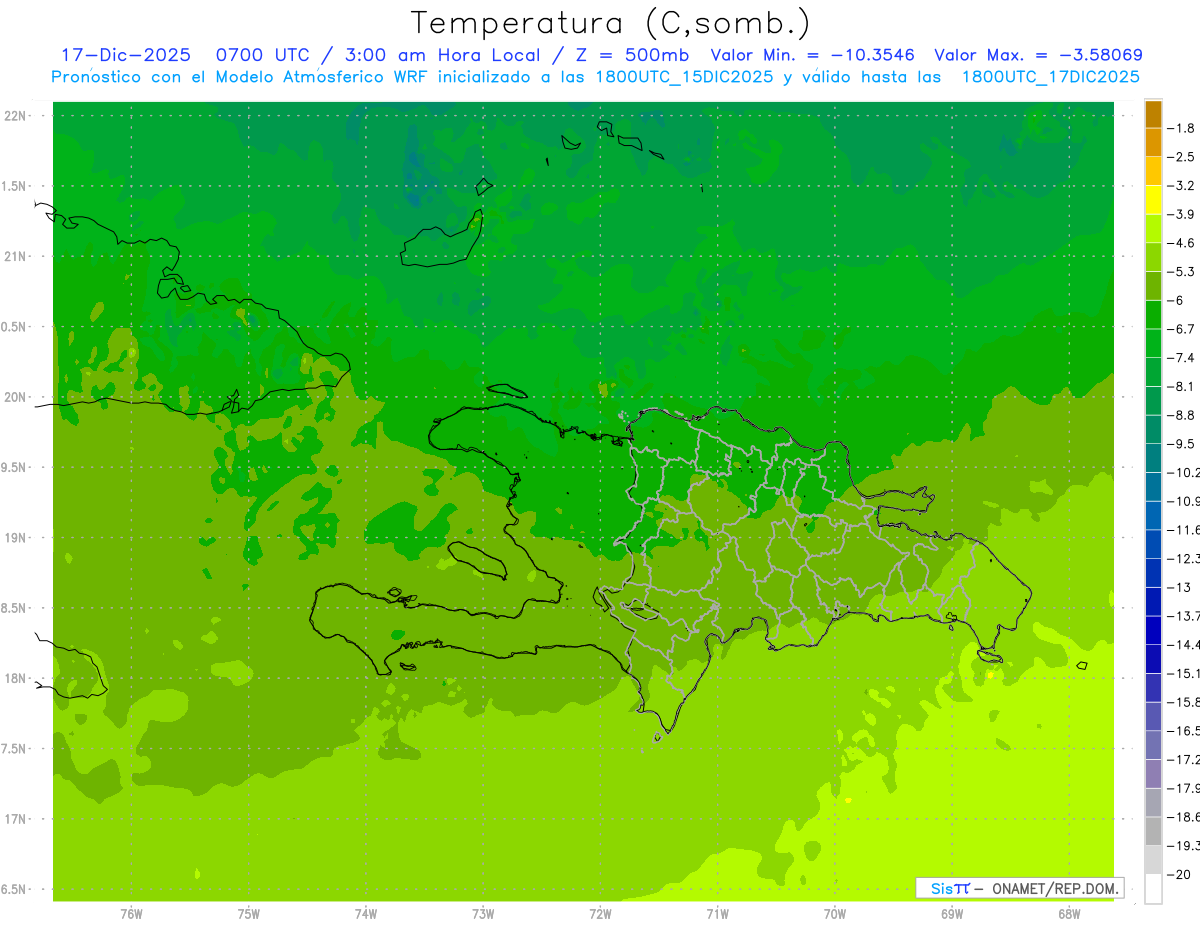Click the '75W' longitude label
The image size is (1200, 927).
click(248, 913)
